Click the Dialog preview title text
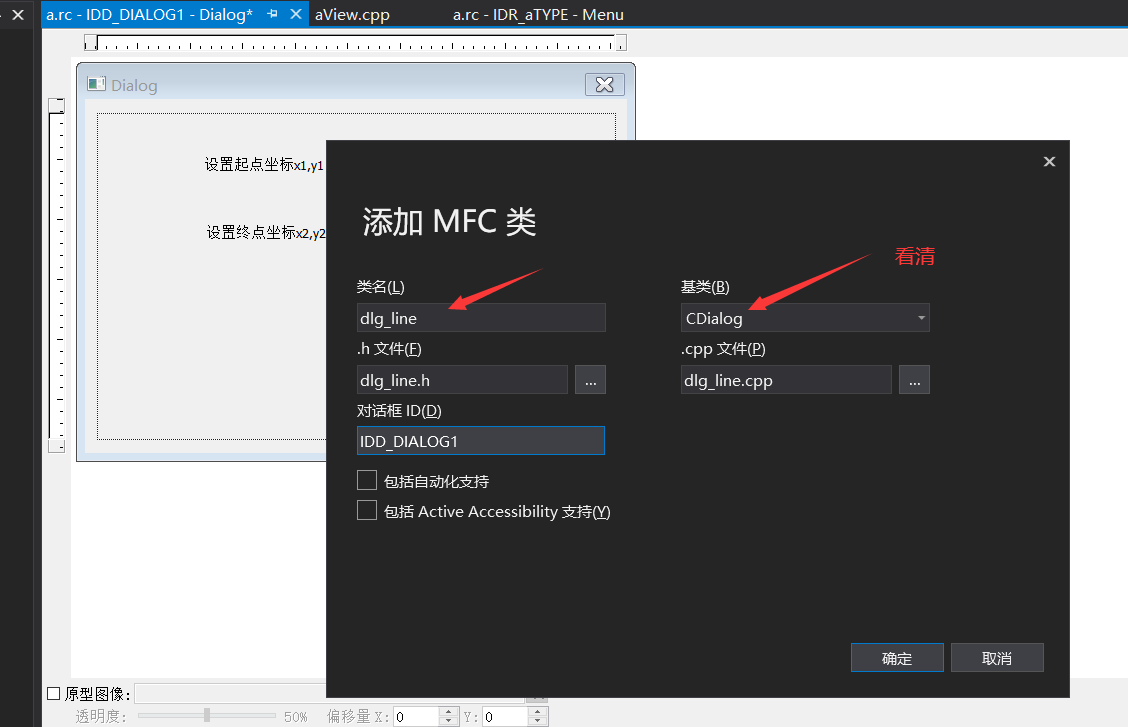Viewport: 1128px width, 727px height. (134, 86)
